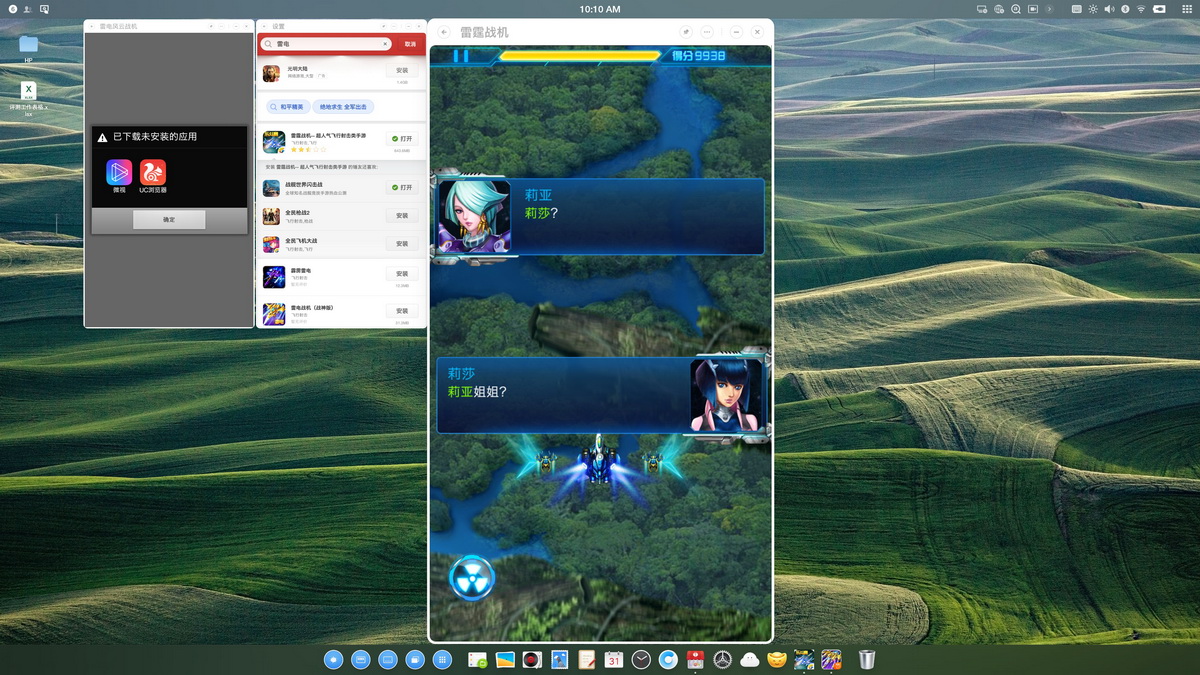Go back in 雷霆战机 window title bar

click(444, 32)
